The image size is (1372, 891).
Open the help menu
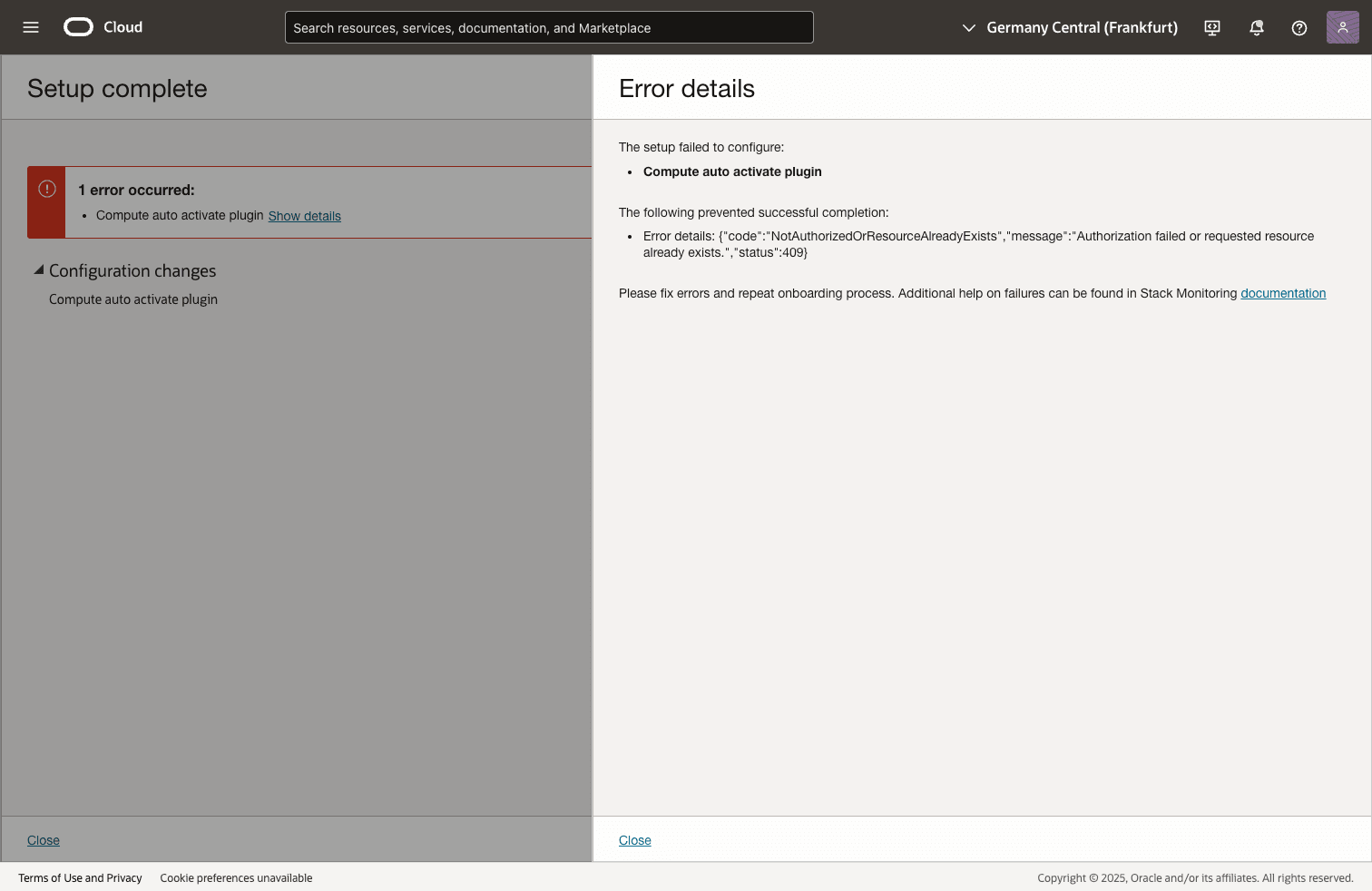(1298, 27)
